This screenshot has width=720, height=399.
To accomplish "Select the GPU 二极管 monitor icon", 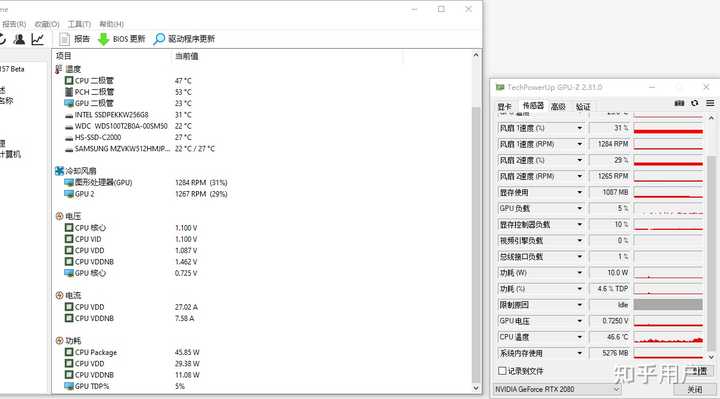I will tap(69, 103).
